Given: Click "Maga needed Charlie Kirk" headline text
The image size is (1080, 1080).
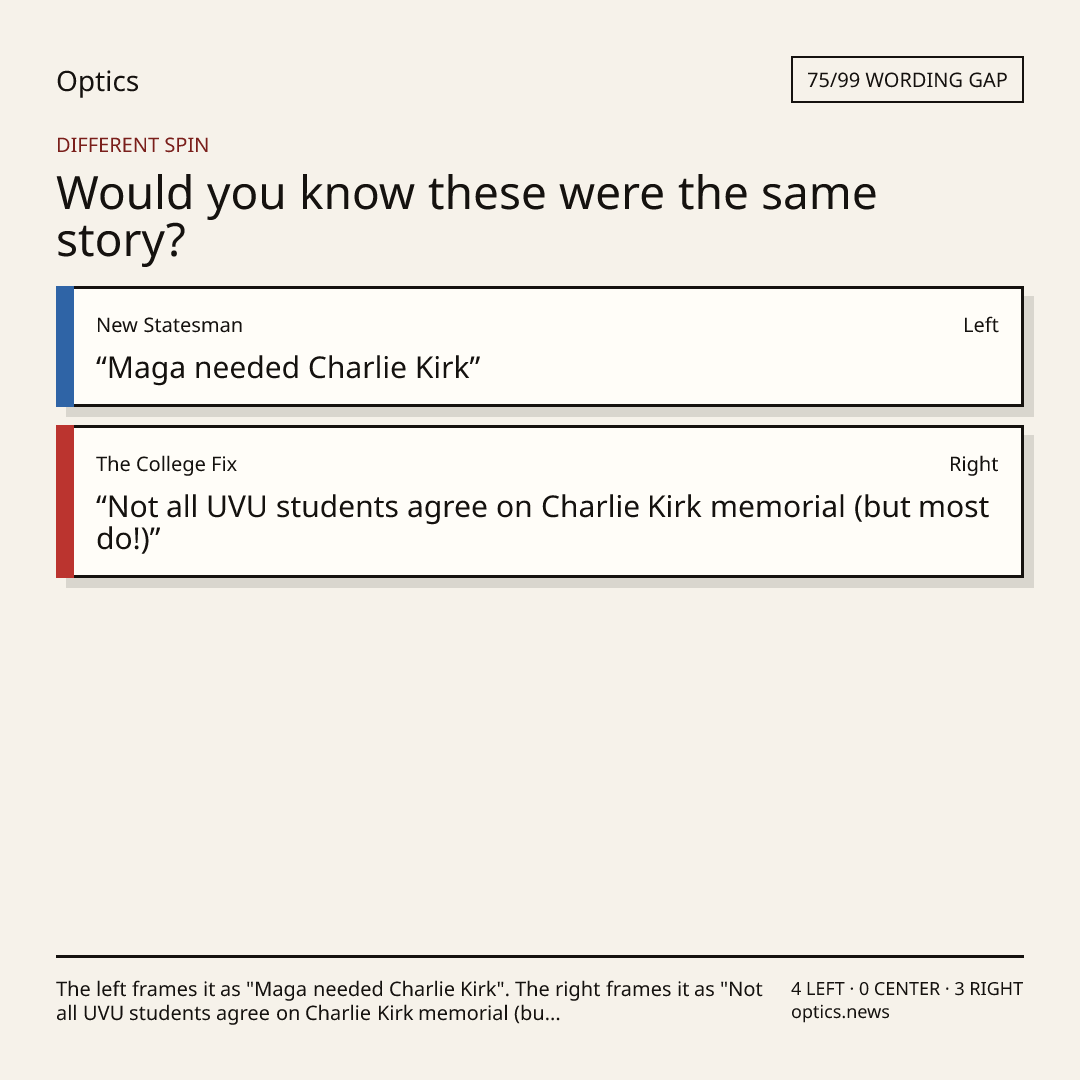Looking at the screenshot, I should pyautogui.click(x=288, y=368).
